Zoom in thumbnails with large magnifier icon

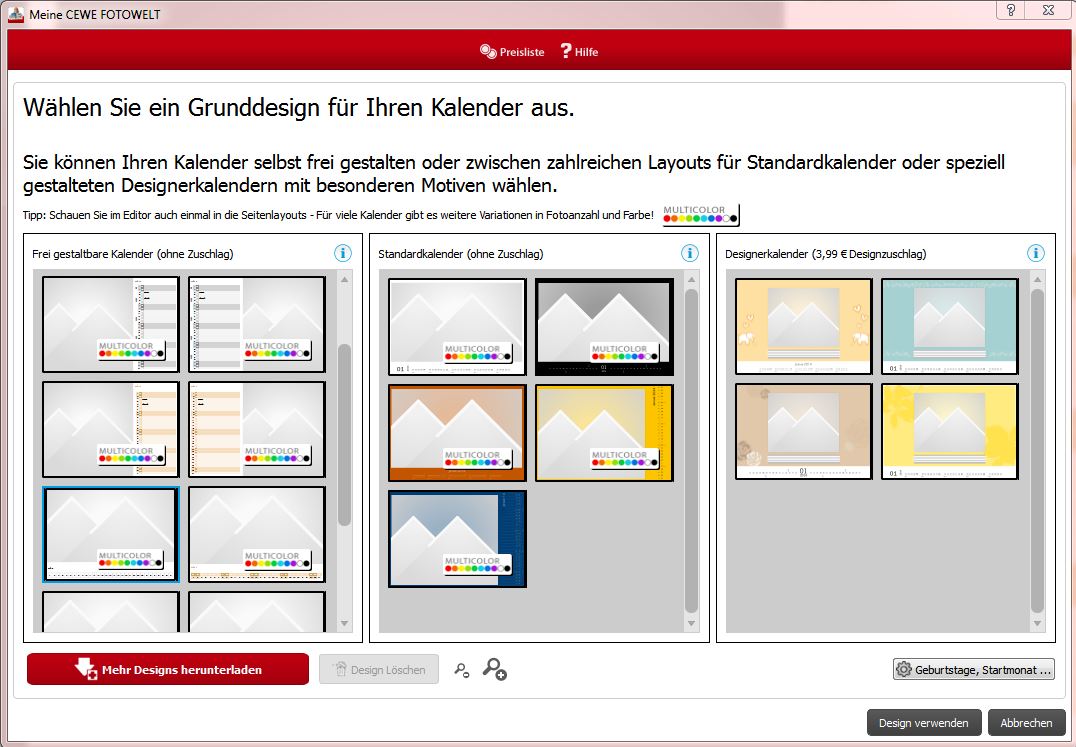pos(494,669)
